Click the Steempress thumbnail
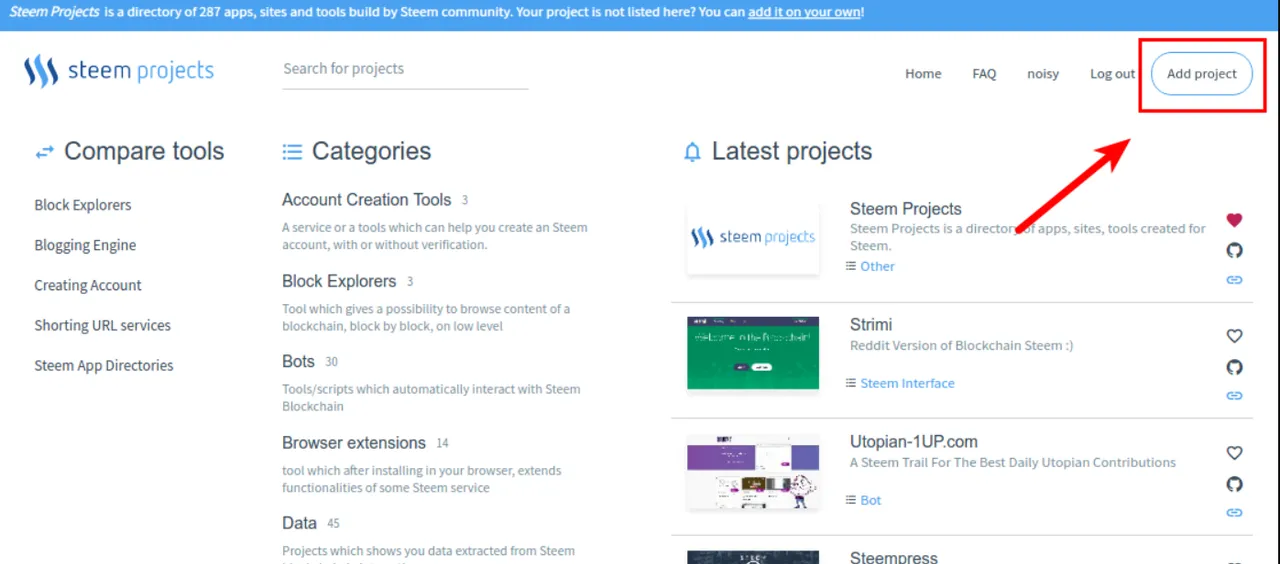This screenshot has height=564, width=1280. (753, 557)
